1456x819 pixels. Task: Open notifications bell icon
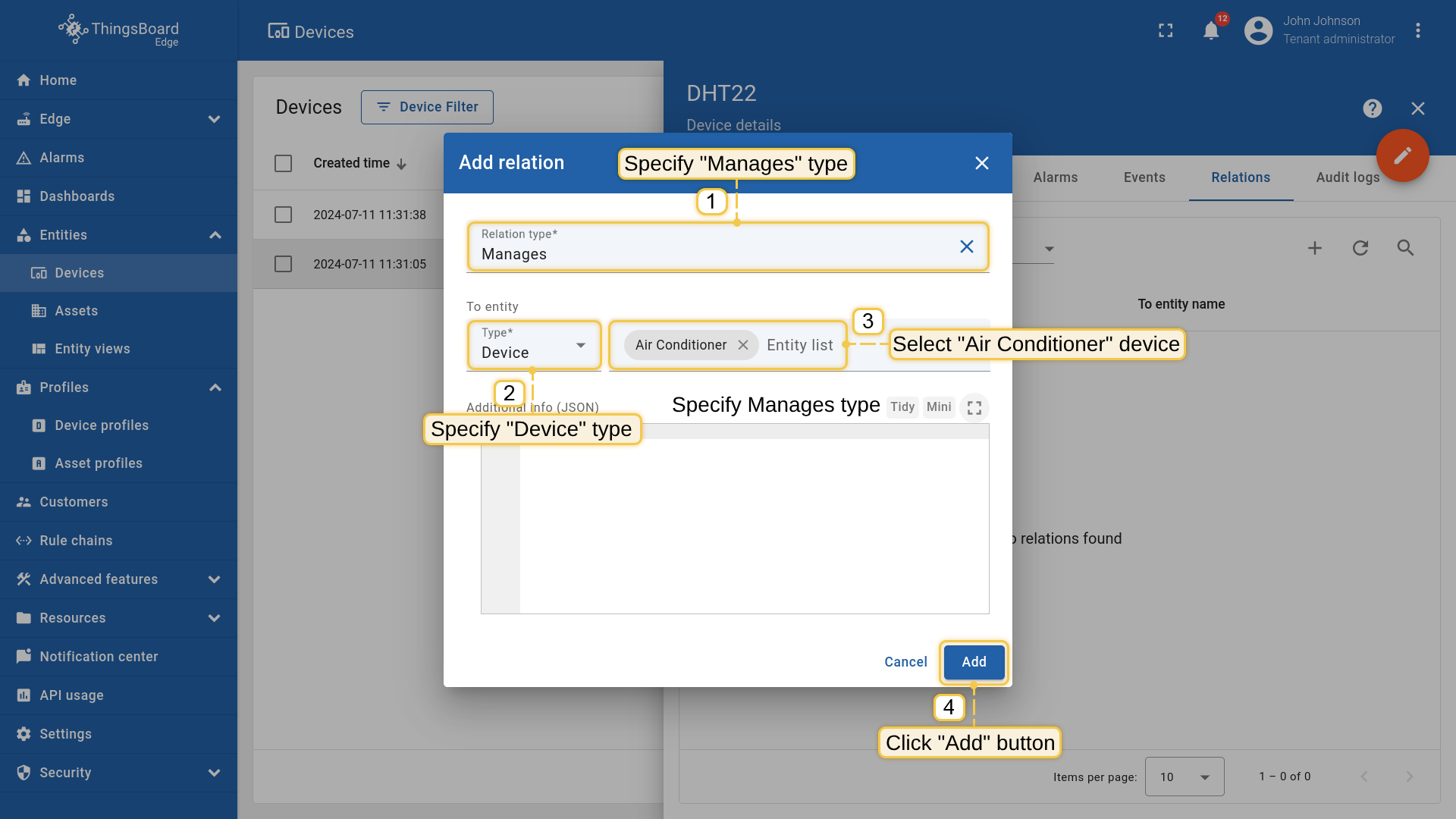tap(1211, 31)
